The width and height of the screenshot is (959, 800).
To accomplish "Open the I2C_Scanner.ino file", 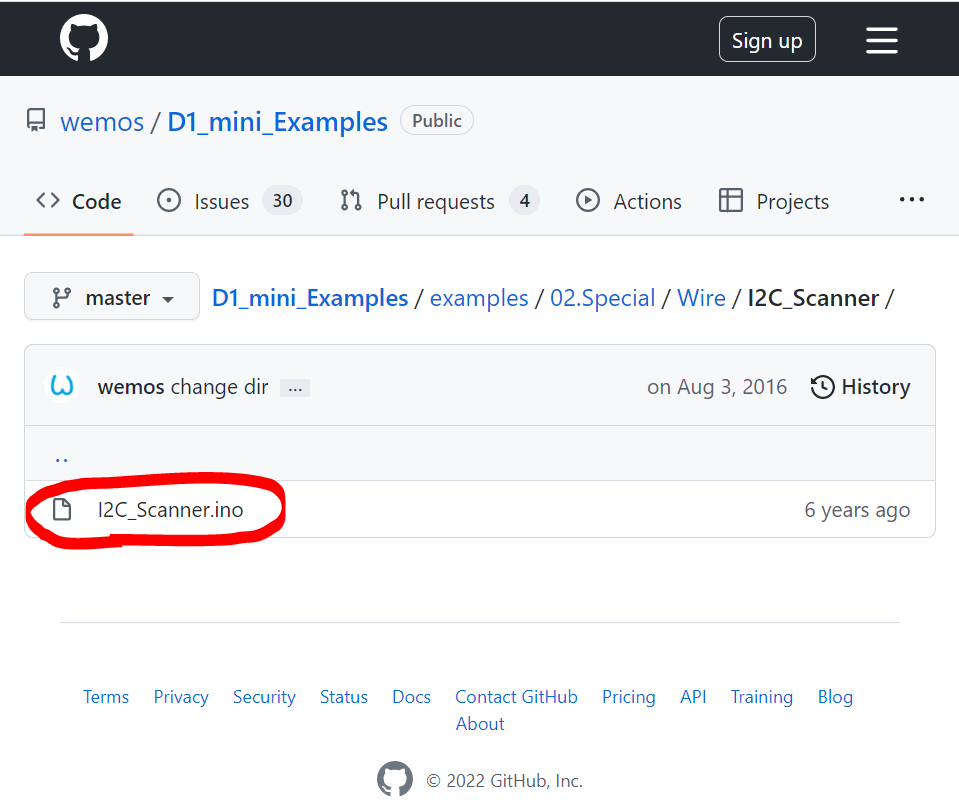I will click(x=170, y=510).
